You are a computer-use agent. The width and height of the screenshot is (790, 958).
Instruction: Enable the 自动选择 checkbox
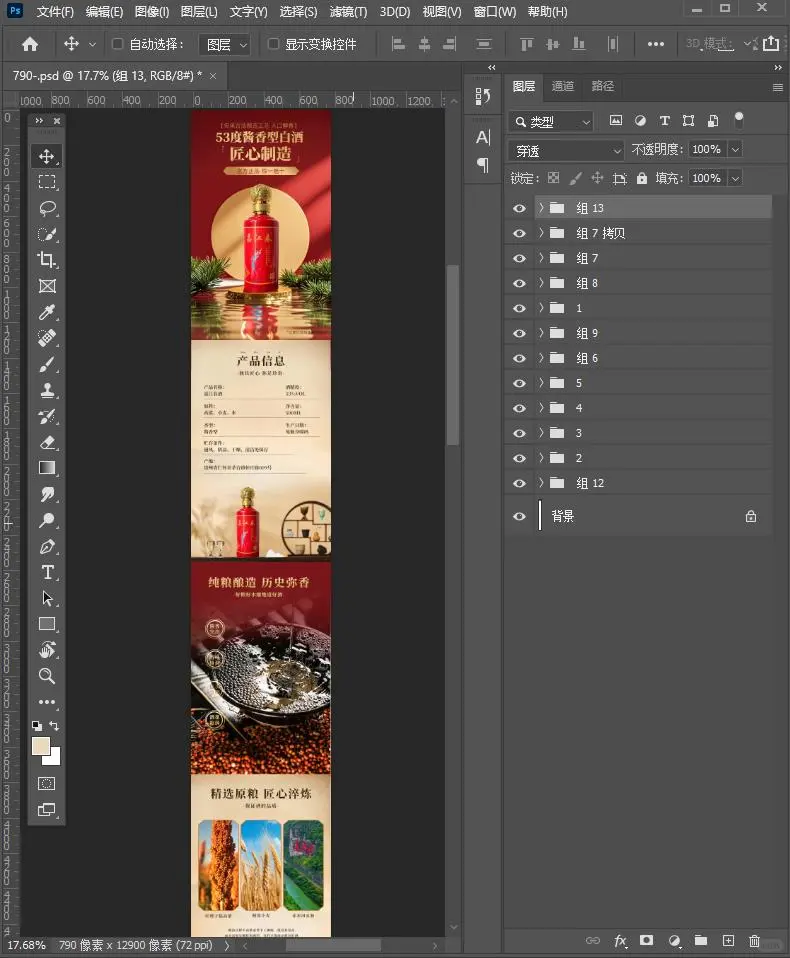[117, 44]
